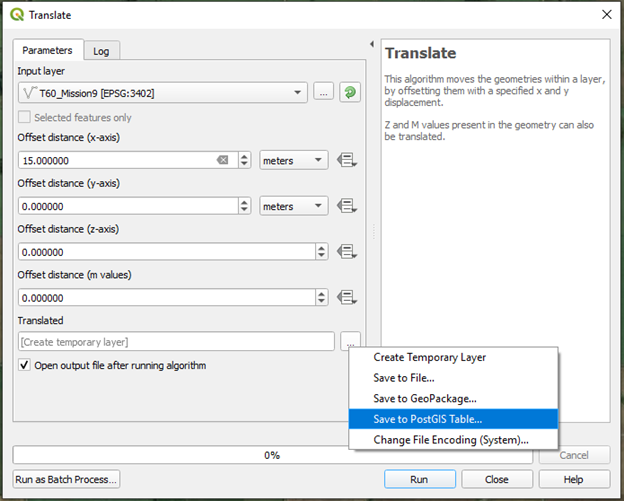Open the data-defined override for y-axis offset

(347, 206)
